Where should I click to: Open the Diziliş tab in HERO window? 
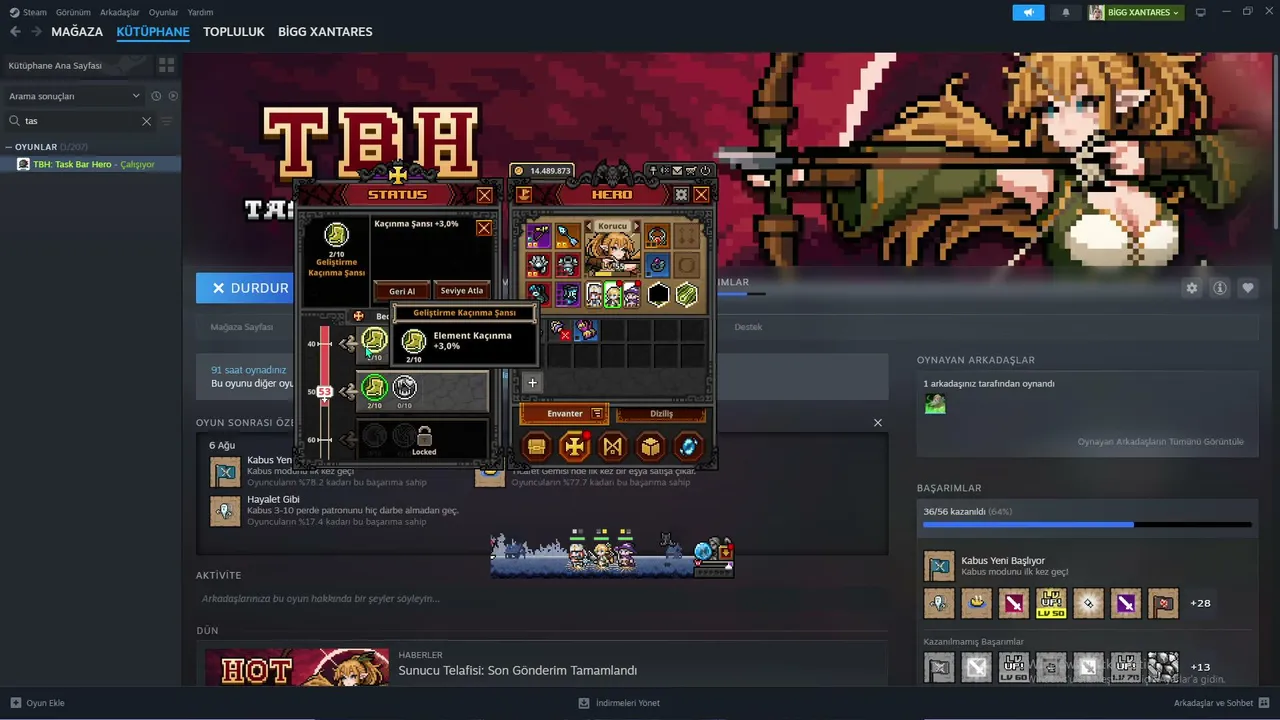pyautogui.click(x=661, y=413)
